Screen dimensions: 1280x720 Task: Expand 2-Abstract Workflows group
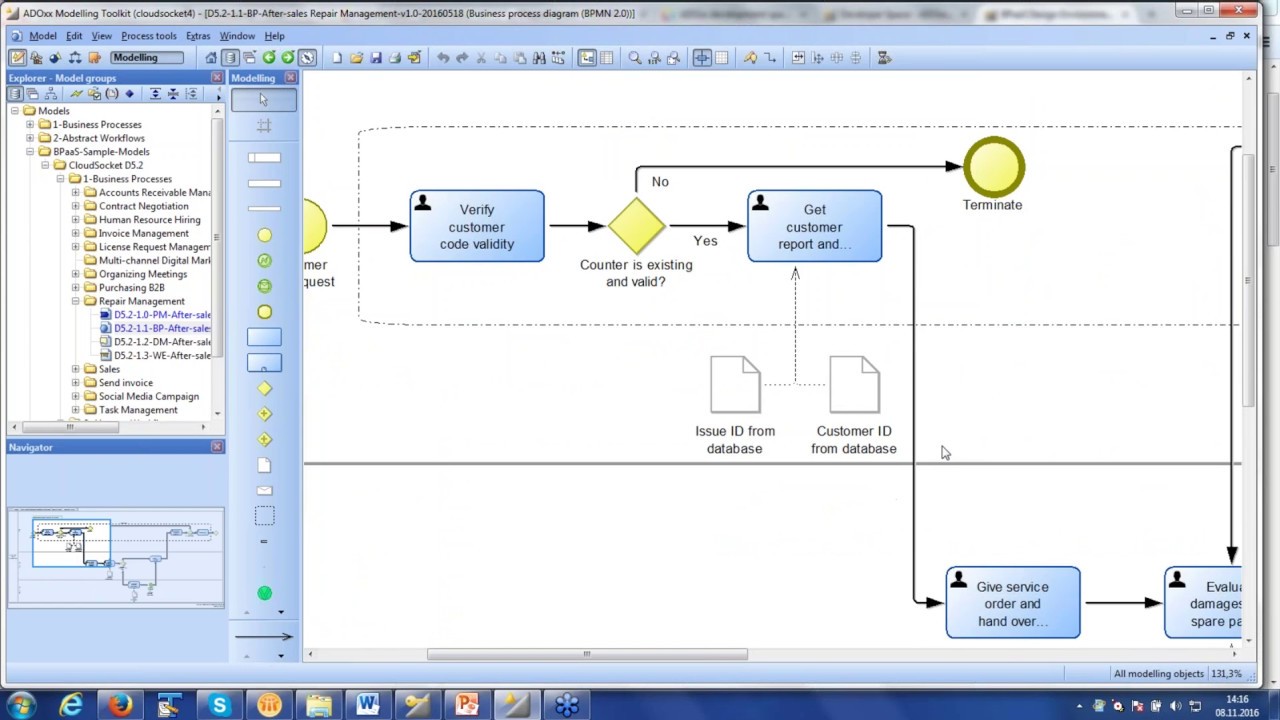[30, 138]
